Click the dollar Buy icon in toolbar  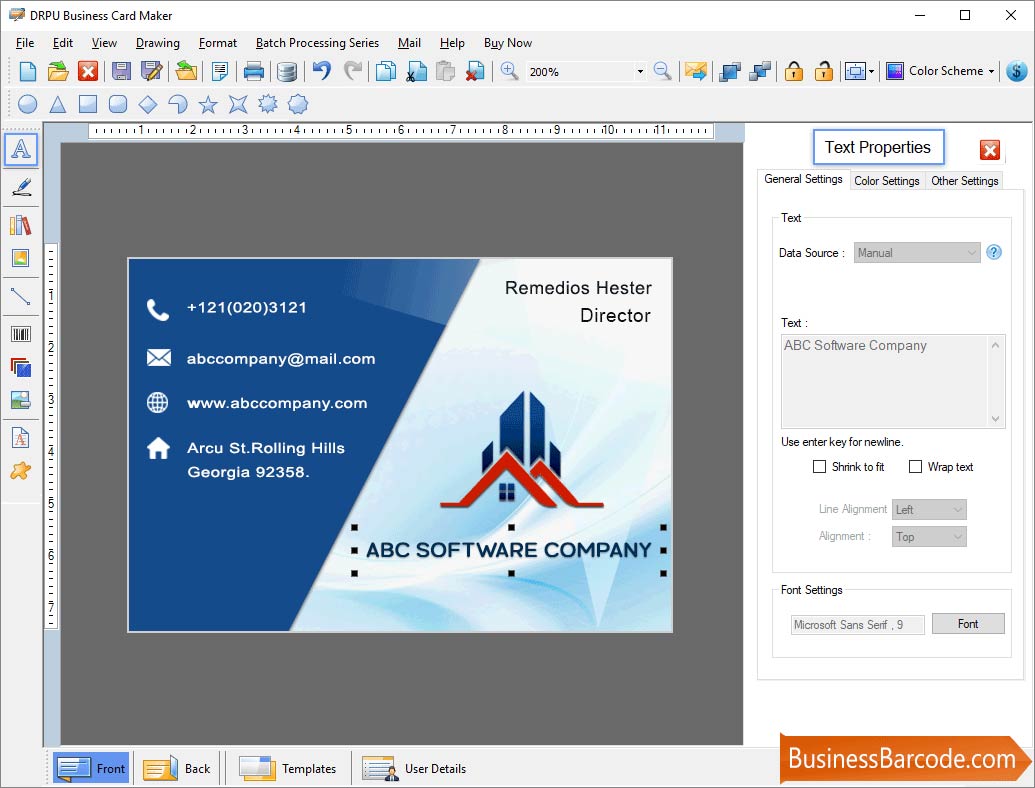(1017, 71)
